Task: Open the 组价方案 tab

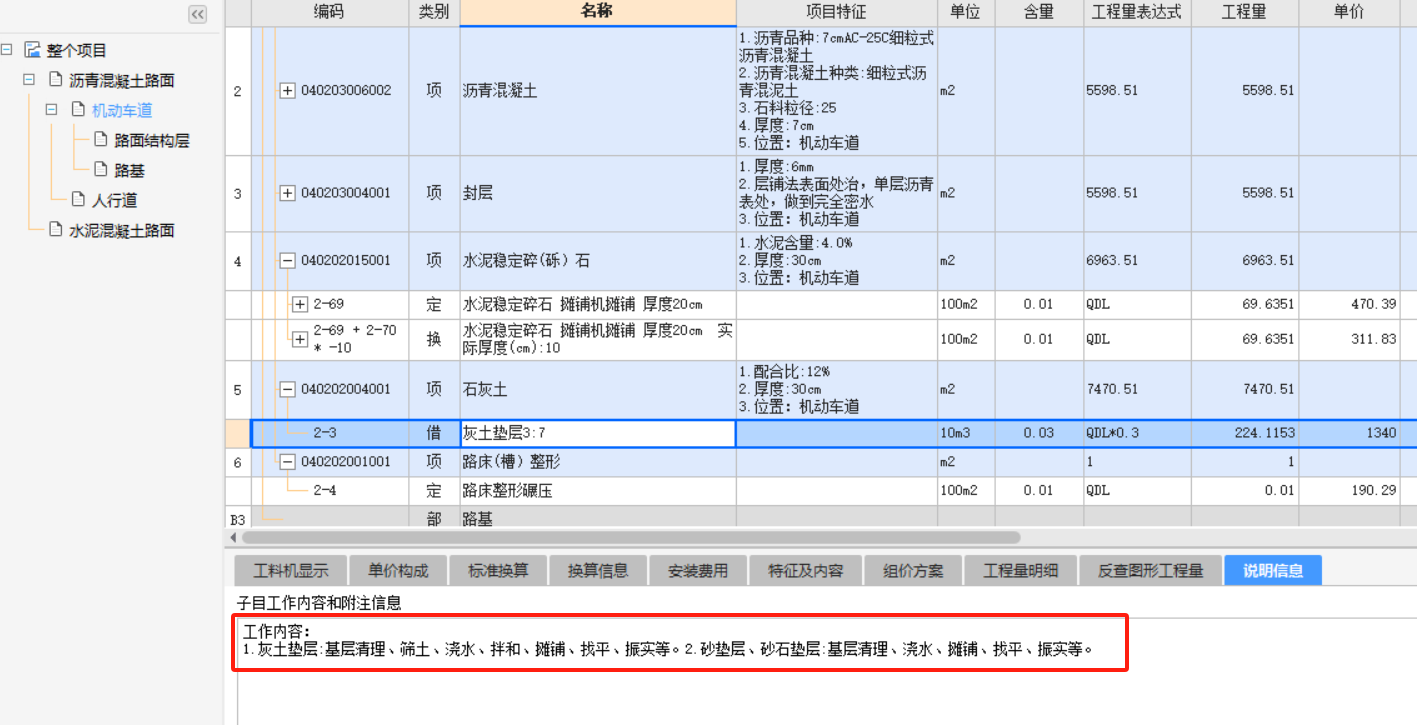Action: (x=913, y=571)
